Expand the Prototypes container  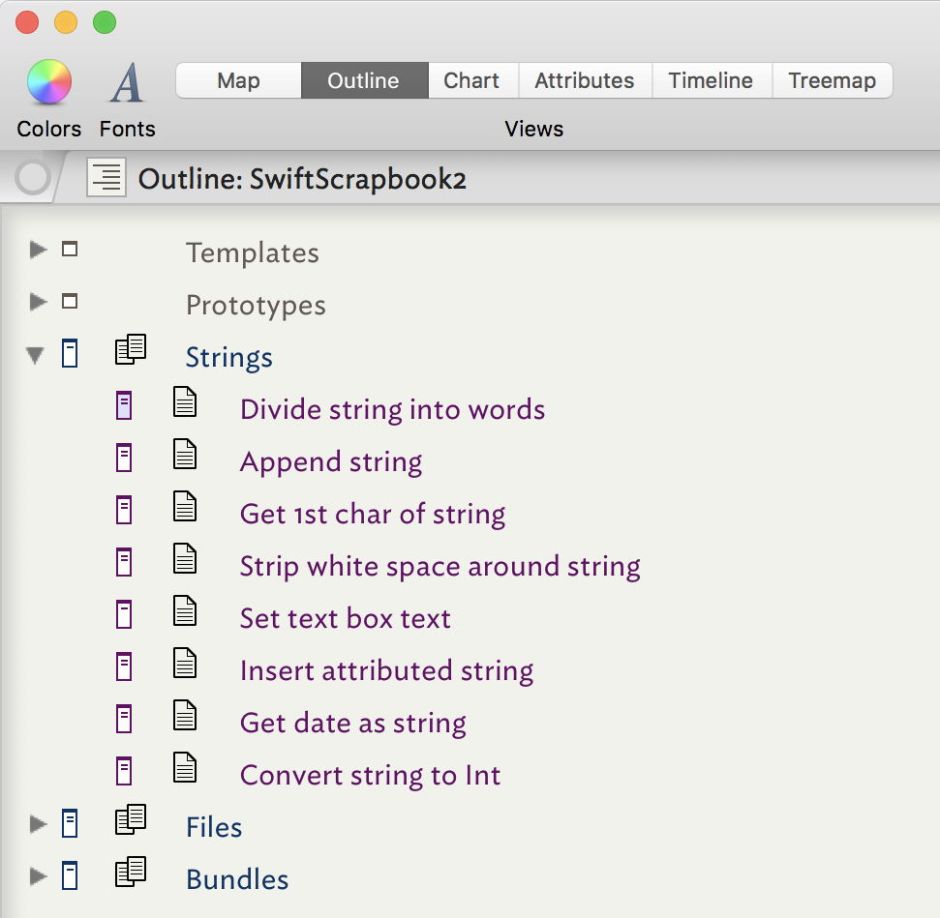[38, 301]
